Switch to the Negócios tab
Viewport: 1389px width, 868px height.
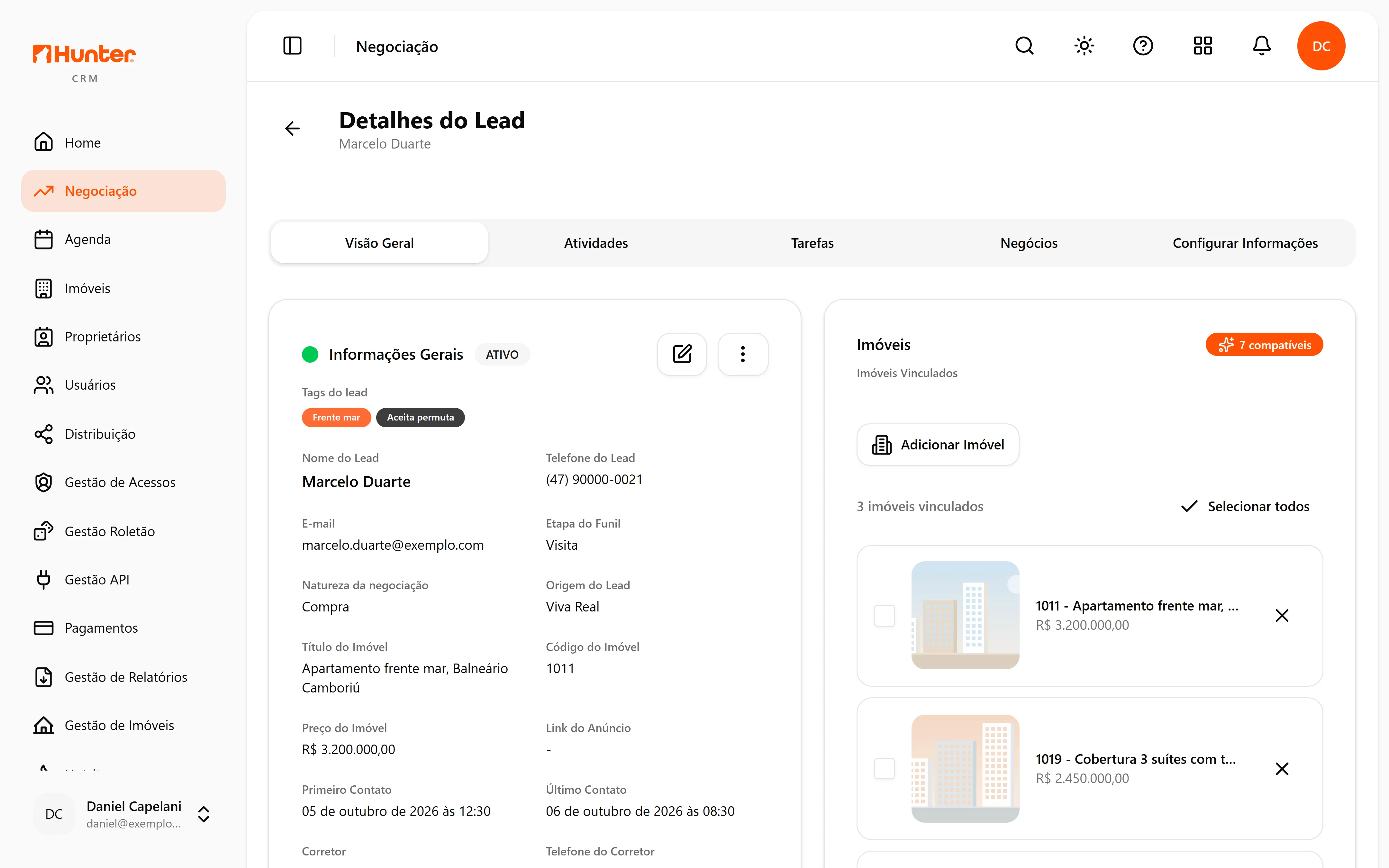pyautogui.click(x=1029, y=243)
